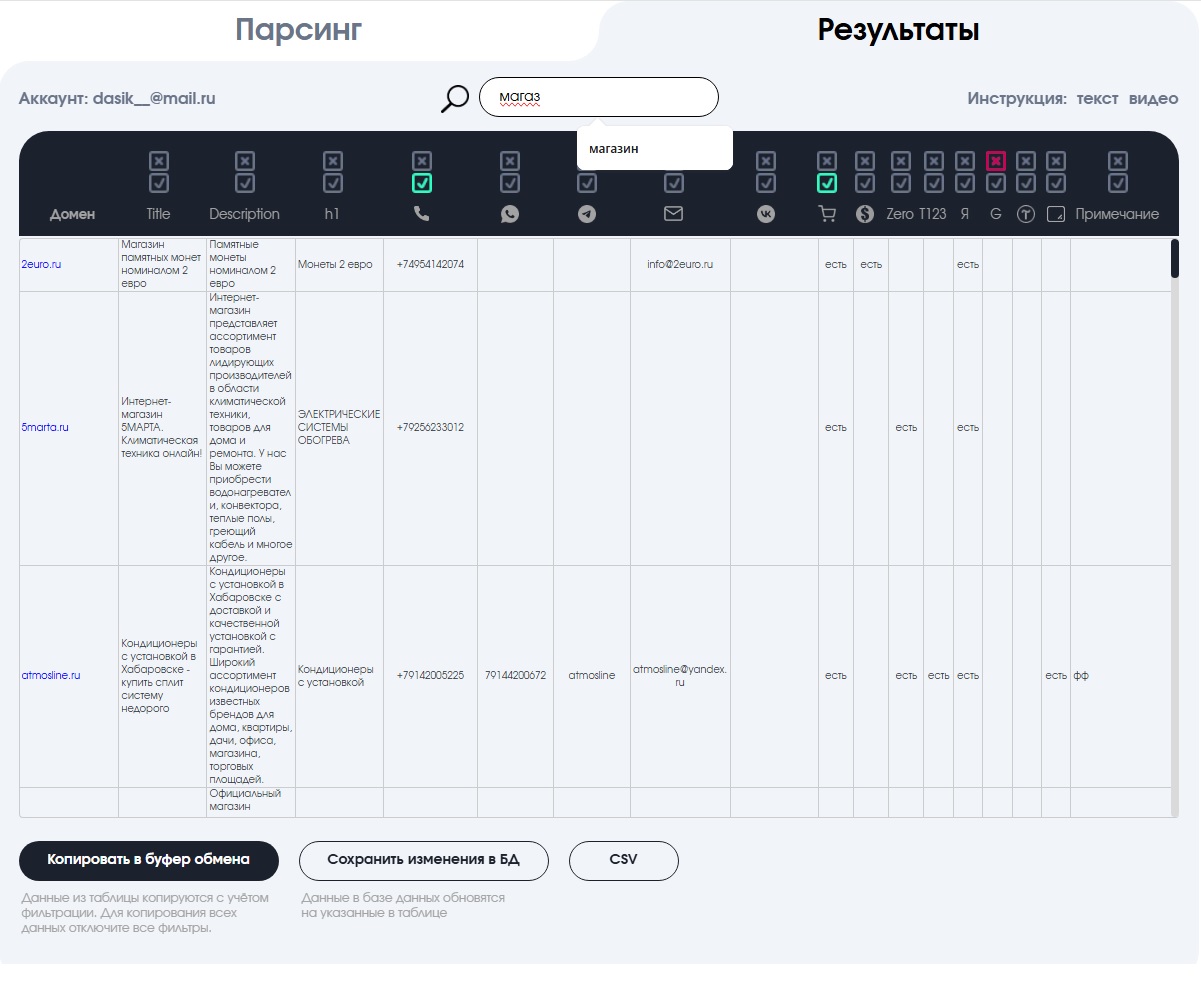Click the VK column header icon
Screen dimensions: 1201x990
(x=766, y=214)
